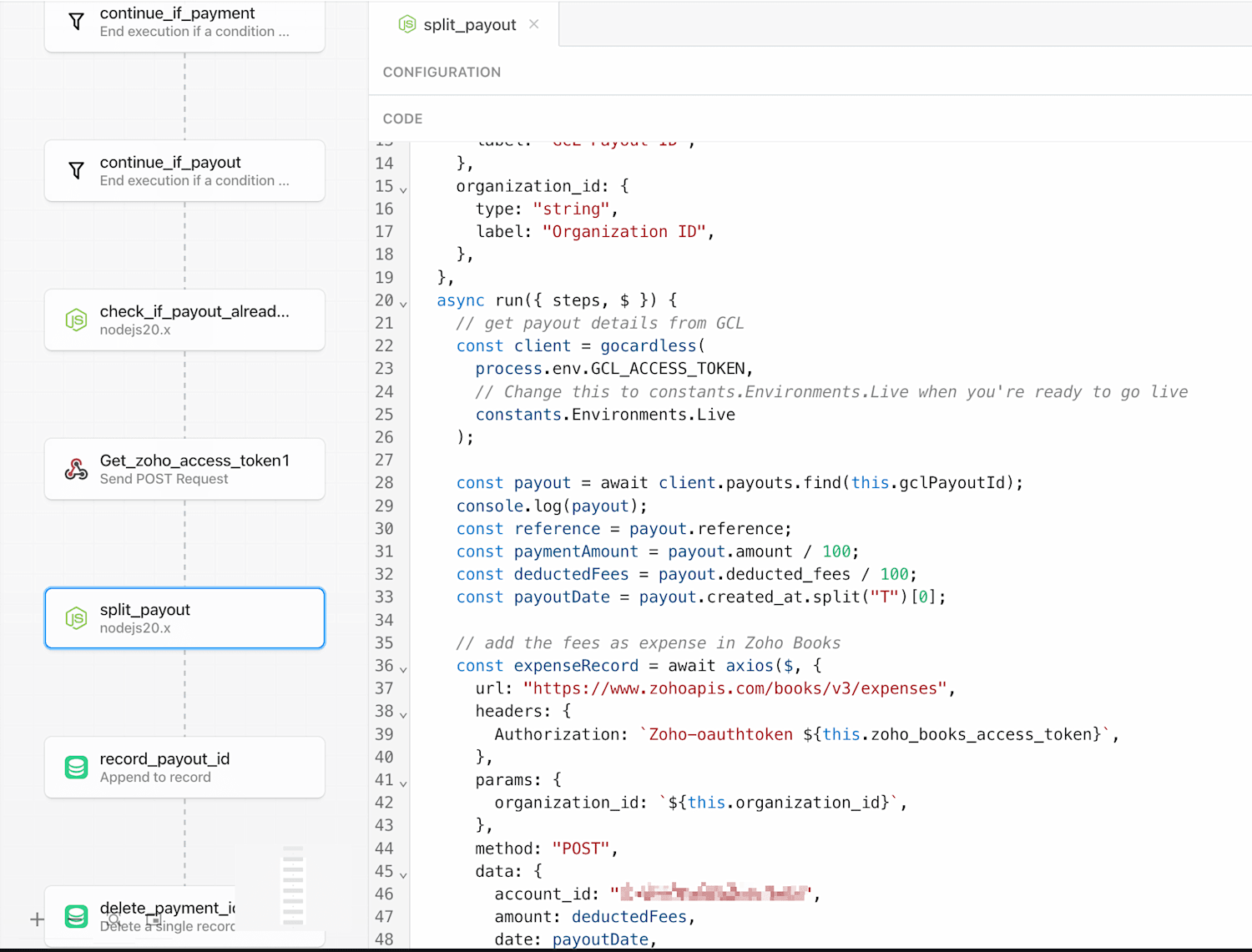Click the Node.js icon on split_payout step card
This screenshot has height=952, width=1252.
tap(76, 618)
